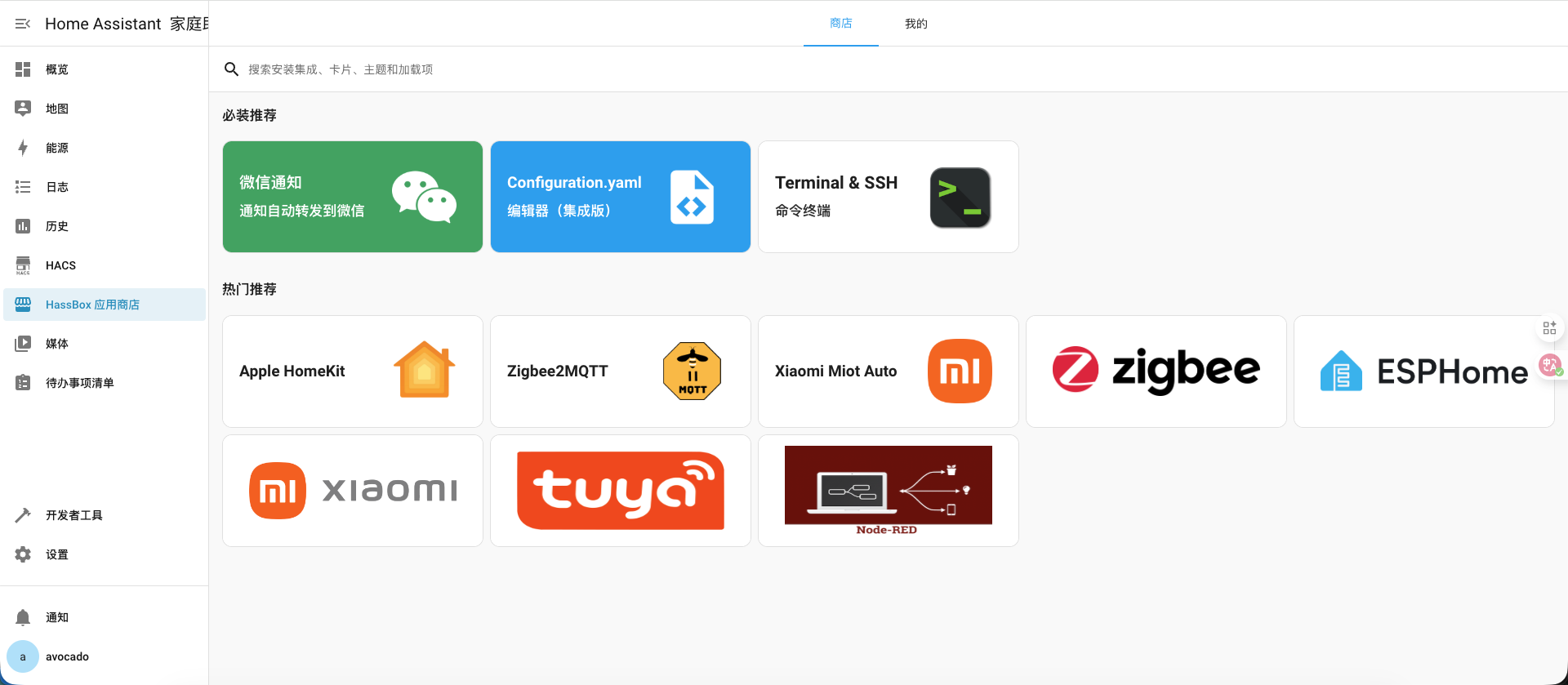This screenshot has height=685, width=1568.
Task: Open HACS from the sidebar
Action: point(60,265)
